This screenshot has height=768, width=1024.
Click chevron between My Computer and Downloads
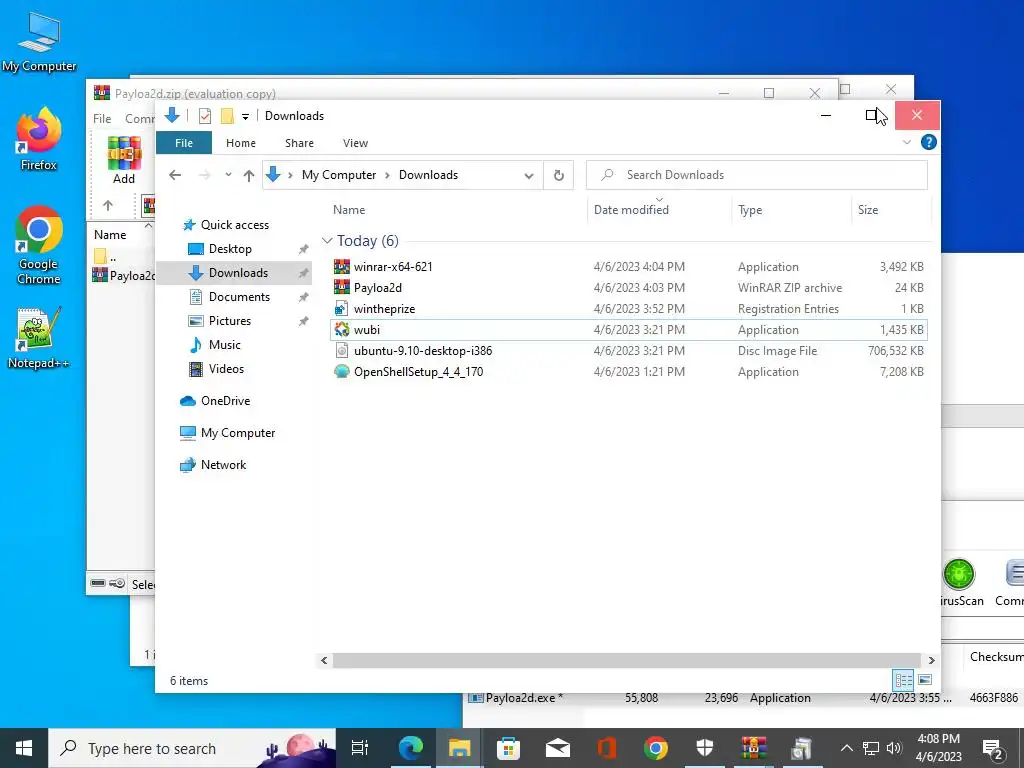tap(387, 175)
